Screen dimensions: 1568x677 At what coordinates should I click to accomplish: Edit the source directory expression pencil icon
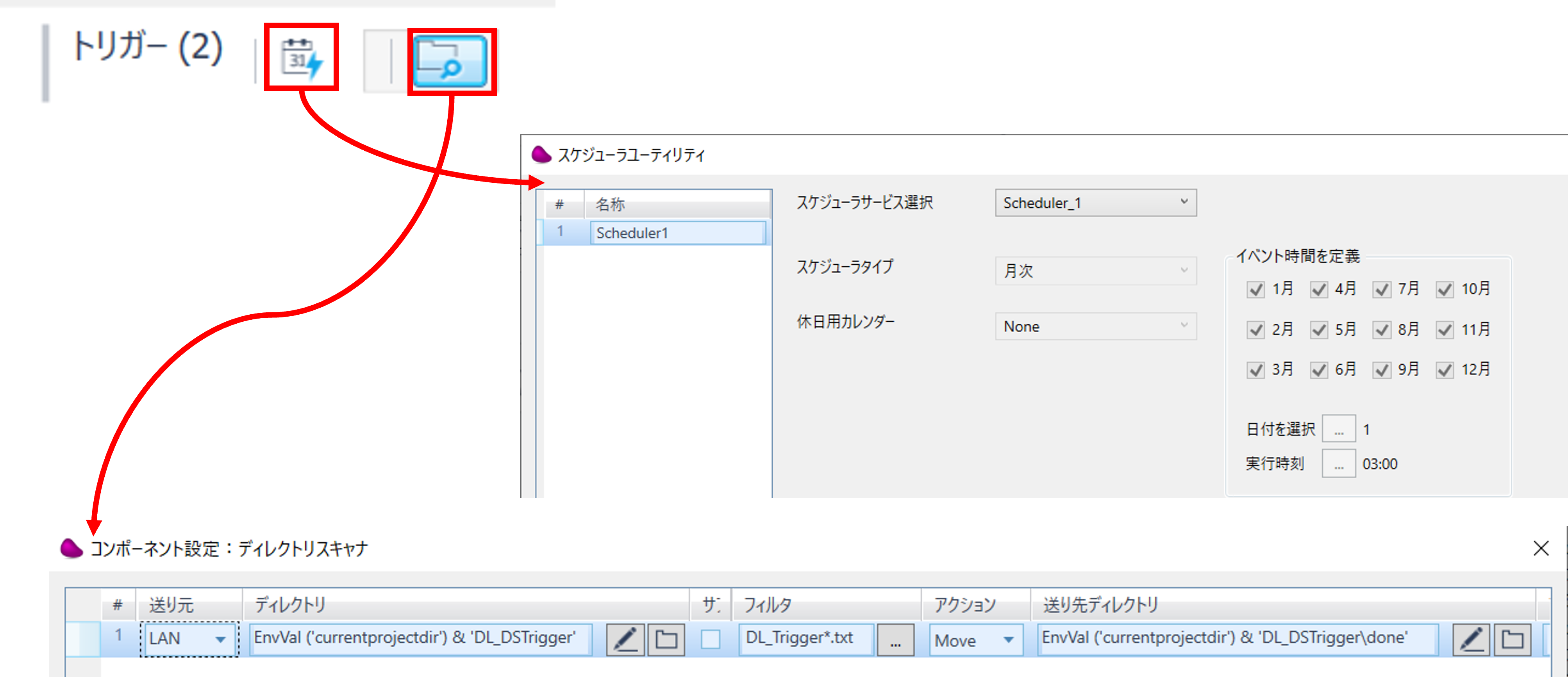(625, 639)
